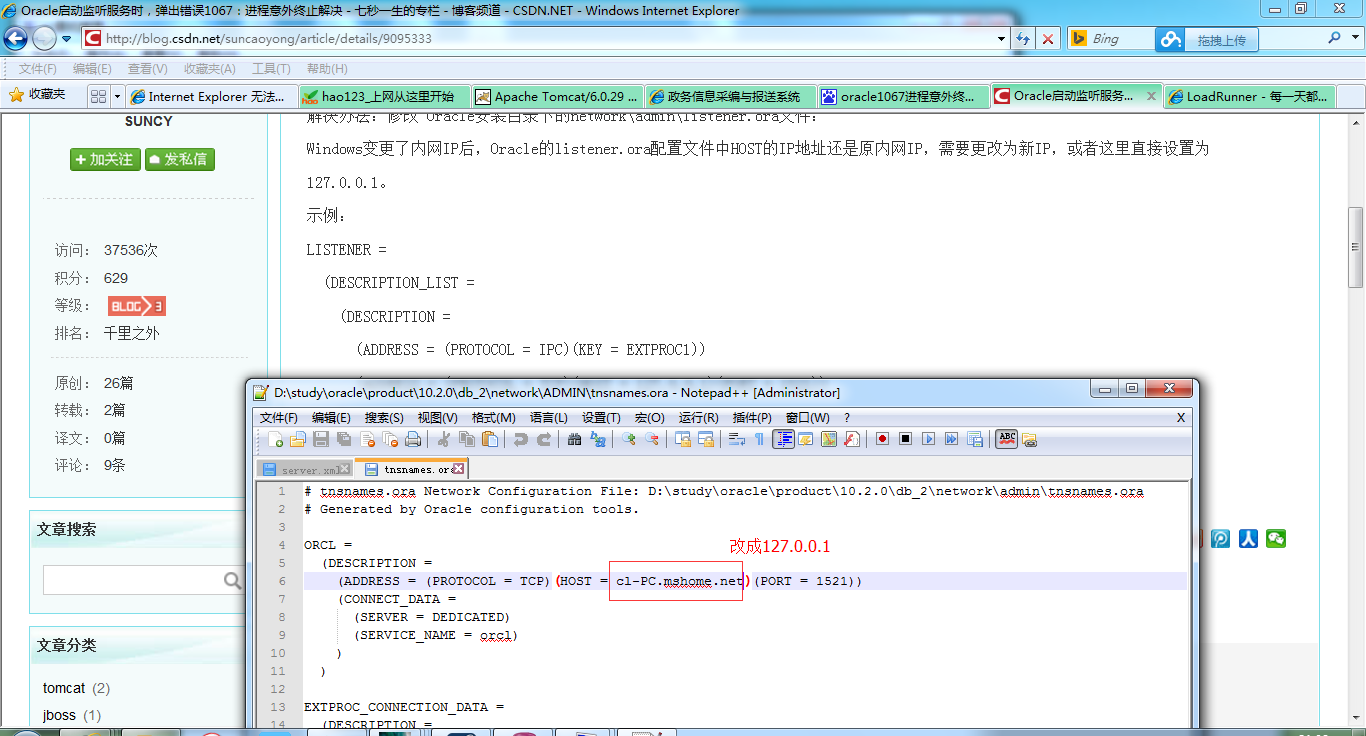
Task: Toggle the indent guide icon in Notepad++
Action: tap(784, 439)
